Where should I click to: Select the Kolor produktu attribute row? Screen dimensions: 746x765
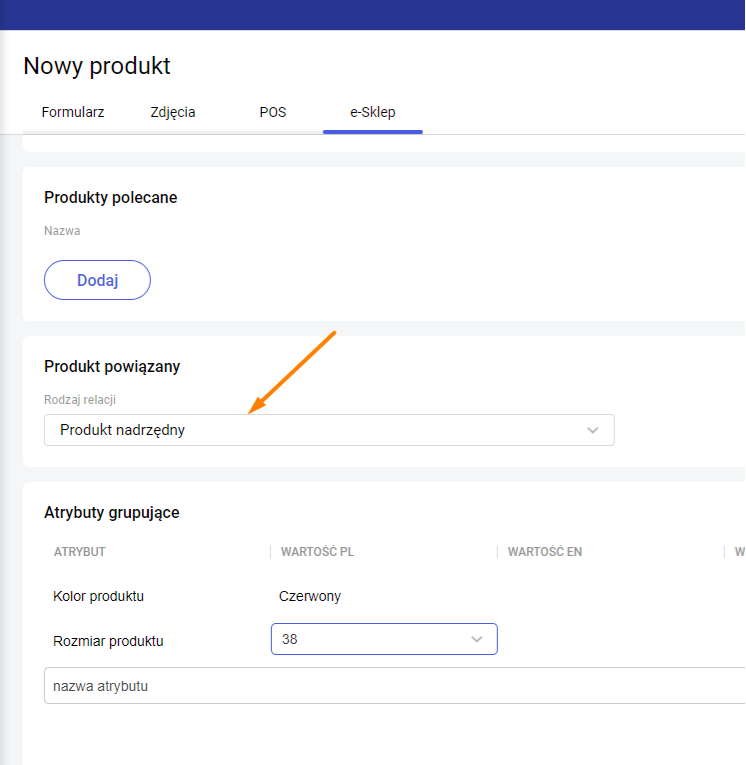(x=99, y=596)
